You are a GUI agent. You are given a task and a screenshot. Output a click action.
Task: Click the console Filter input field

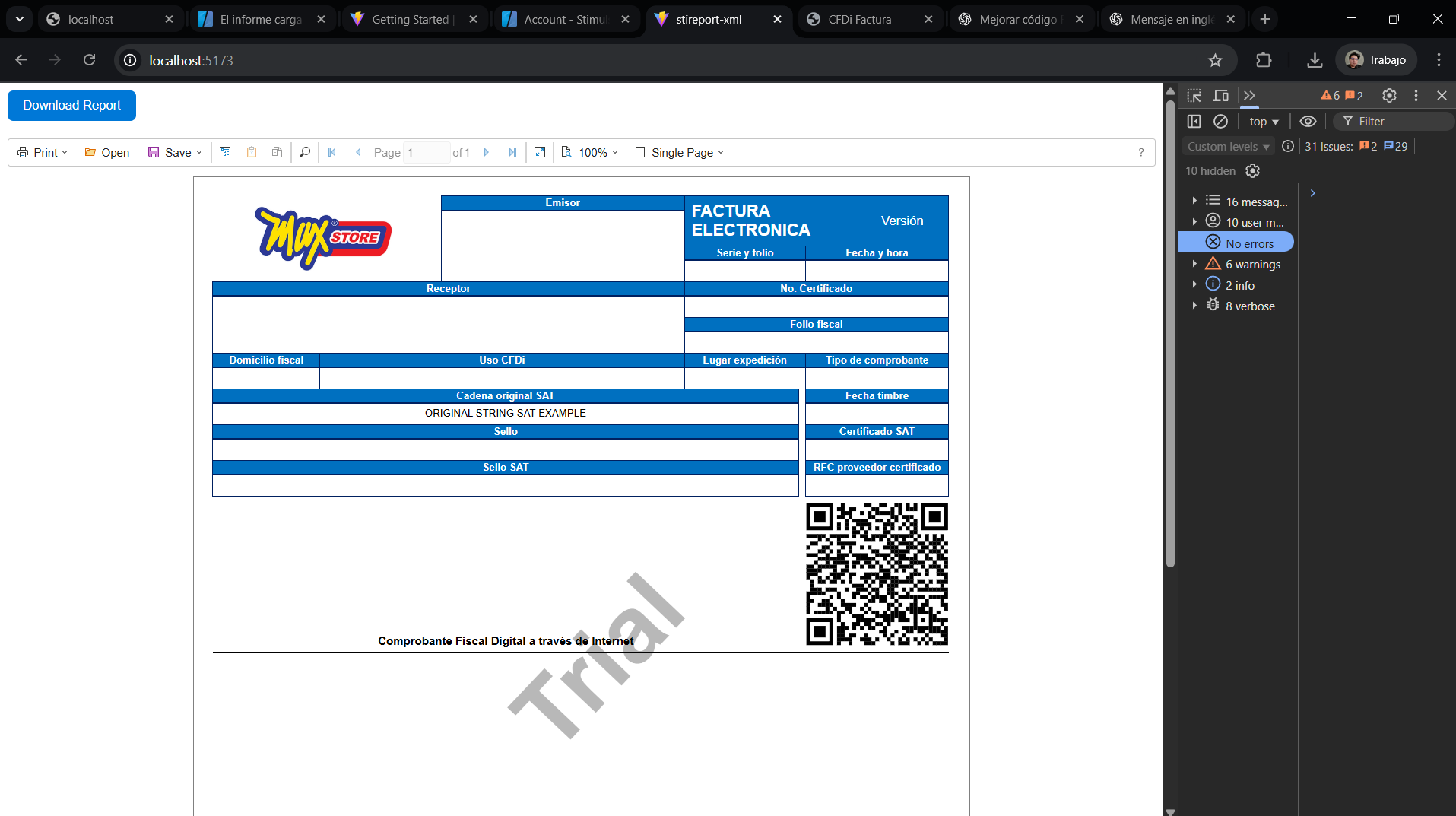(x=1399, y=122)
